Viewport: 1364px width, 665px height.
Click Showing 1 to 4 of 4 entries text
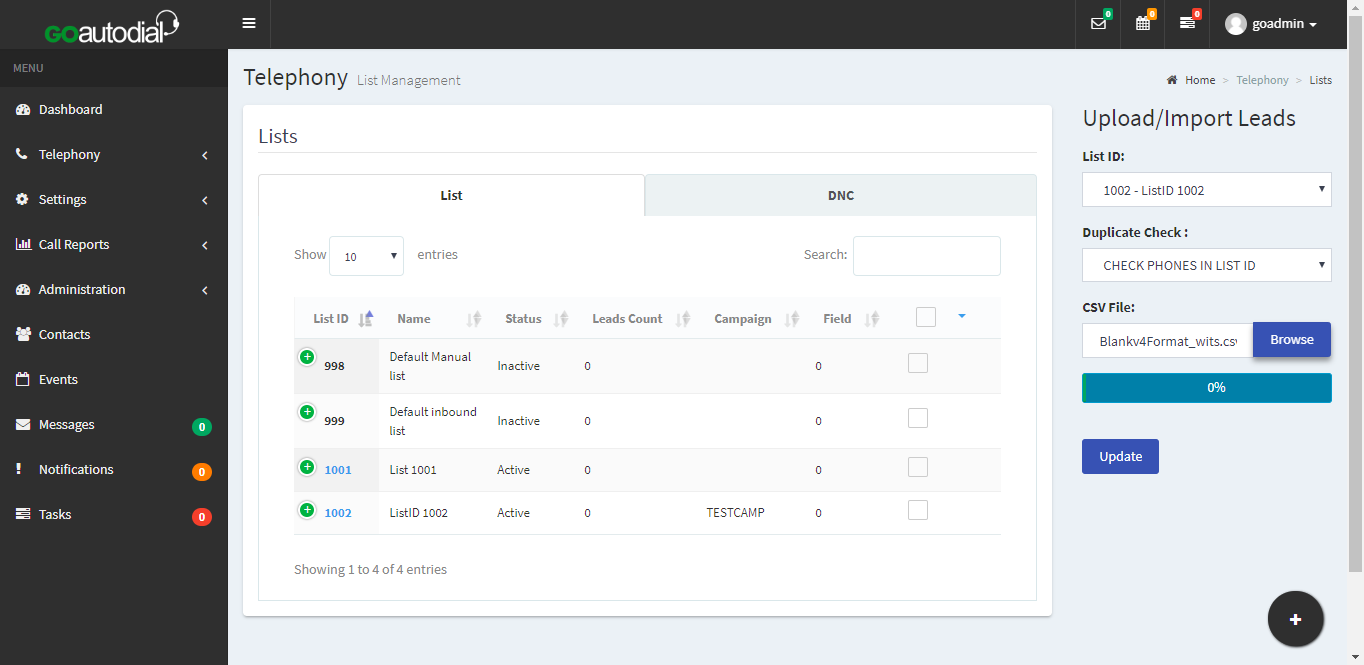[370, 569]
